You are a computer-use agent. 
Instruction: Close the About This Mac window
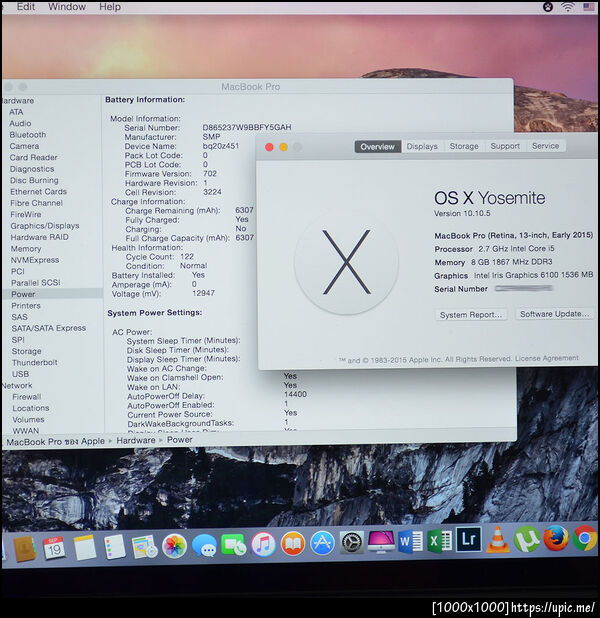[269, 147]
